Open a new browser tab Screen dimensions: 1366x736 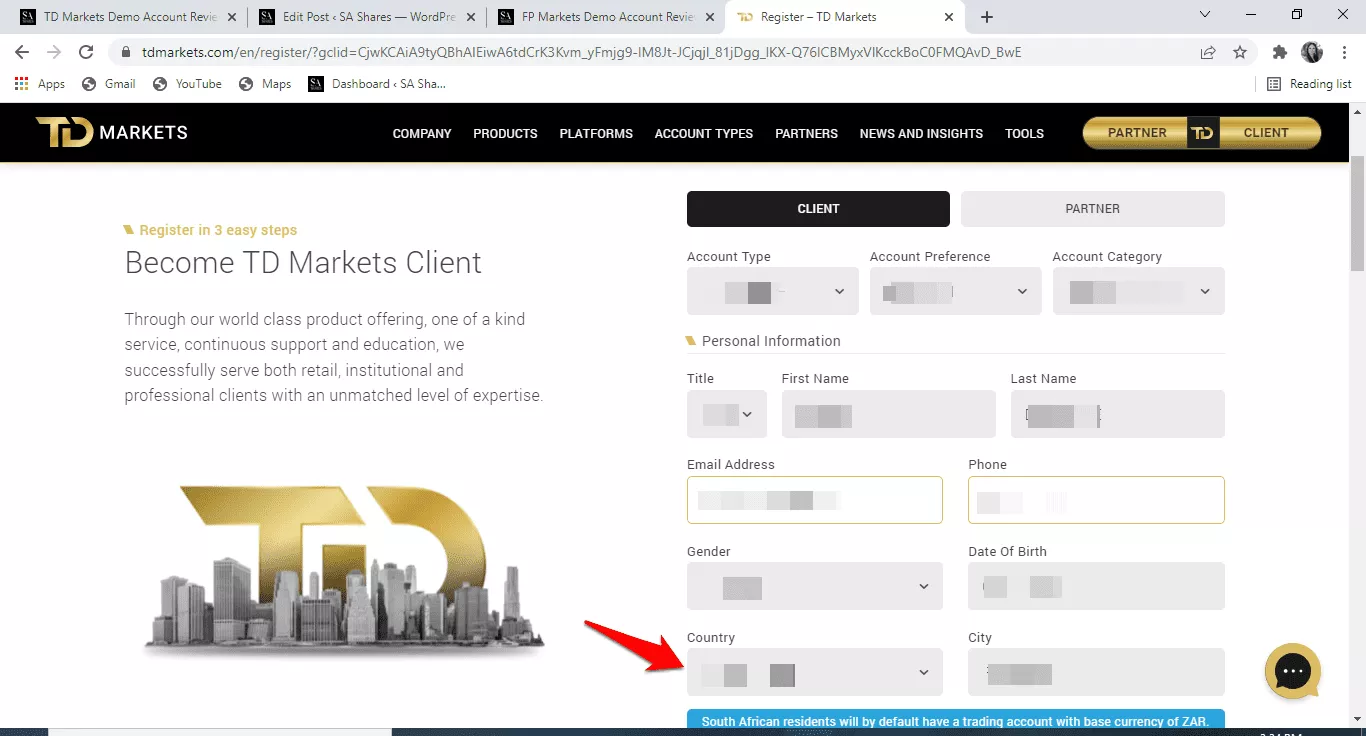[987, 17]
